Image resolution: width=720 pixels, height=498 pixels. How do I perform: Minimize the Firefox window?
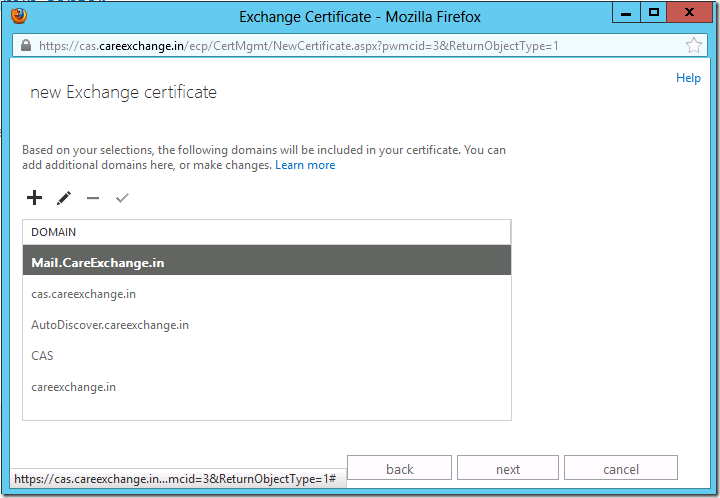pyautogui.click(x=625, y=12)
